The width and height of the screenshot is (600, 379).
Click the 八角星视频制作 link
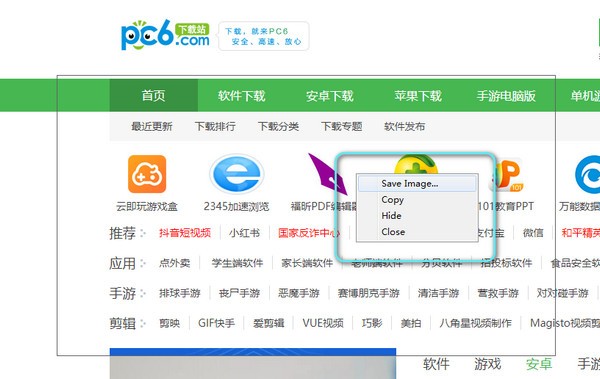pos(475,323)
